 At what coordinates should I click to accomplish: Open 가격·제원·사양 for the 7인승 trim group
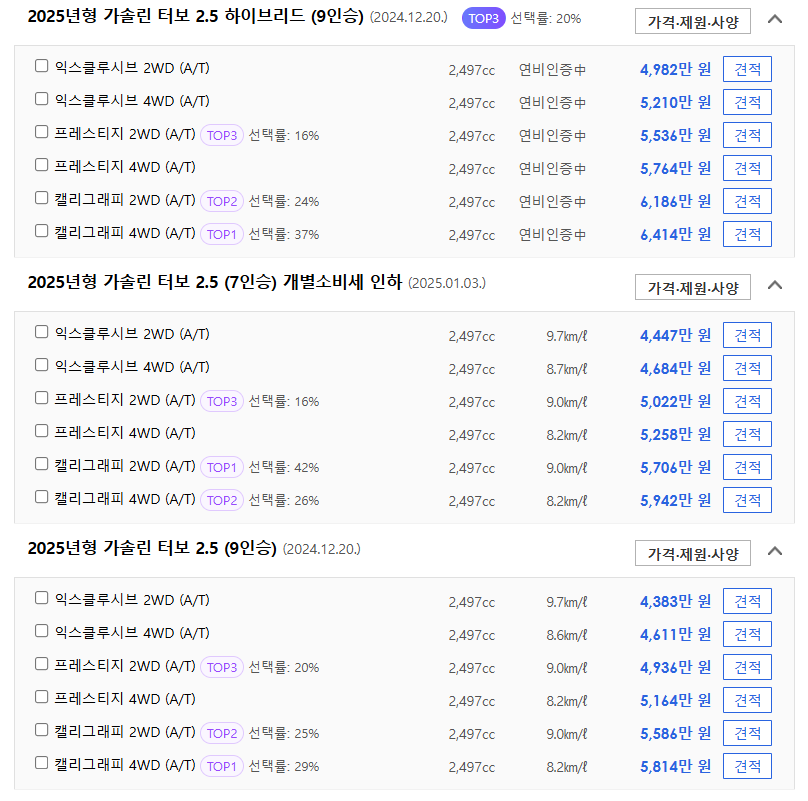coord(693,288)
